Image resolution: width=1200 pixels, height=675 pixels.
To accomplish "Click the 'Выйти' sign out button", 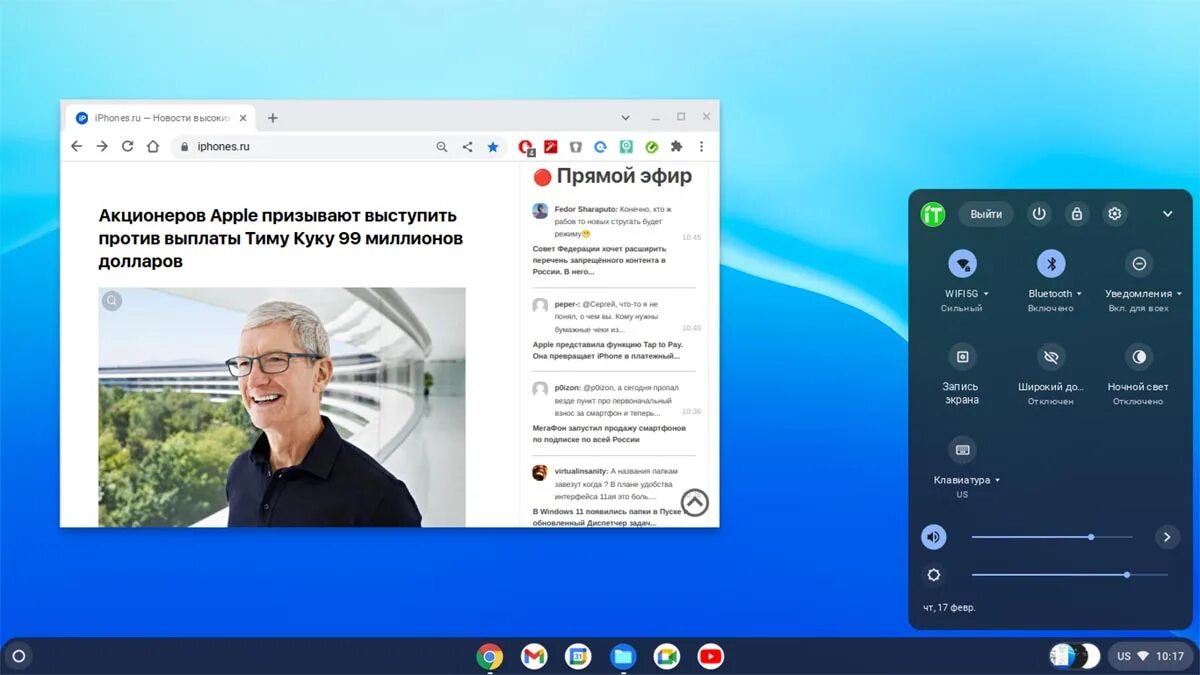I will 986,214.
